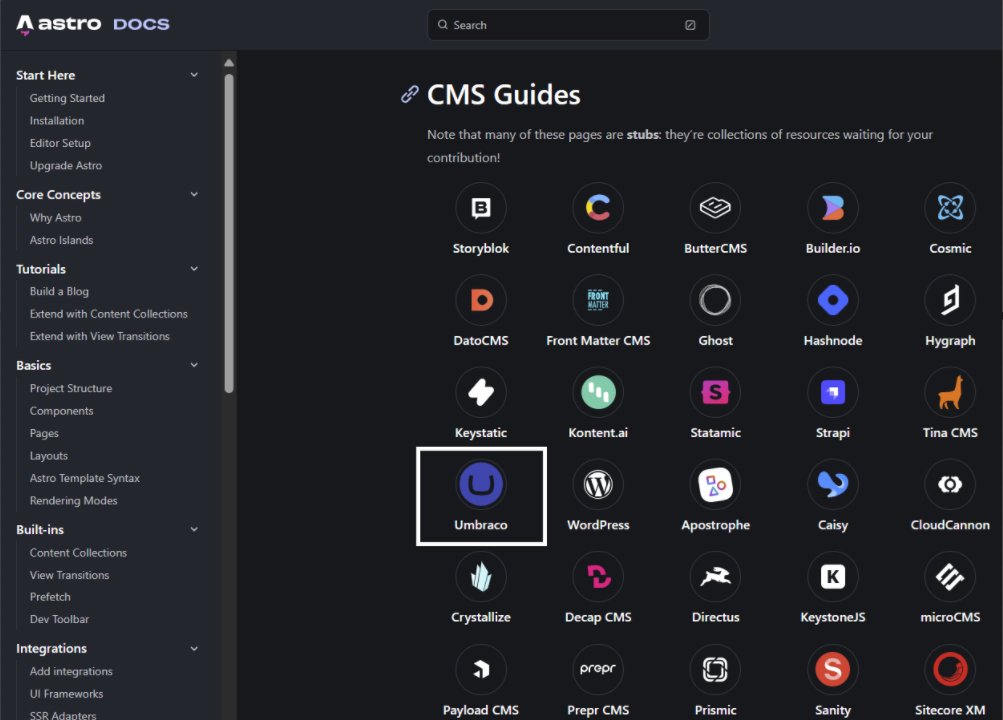Open the Ghost ring icon
Screen dimensions: 1003x720
click(715, 300)
